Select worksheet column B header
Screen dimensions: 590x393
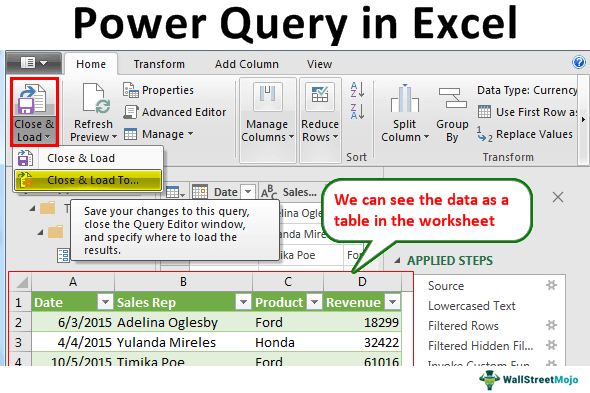coord(183,282)
